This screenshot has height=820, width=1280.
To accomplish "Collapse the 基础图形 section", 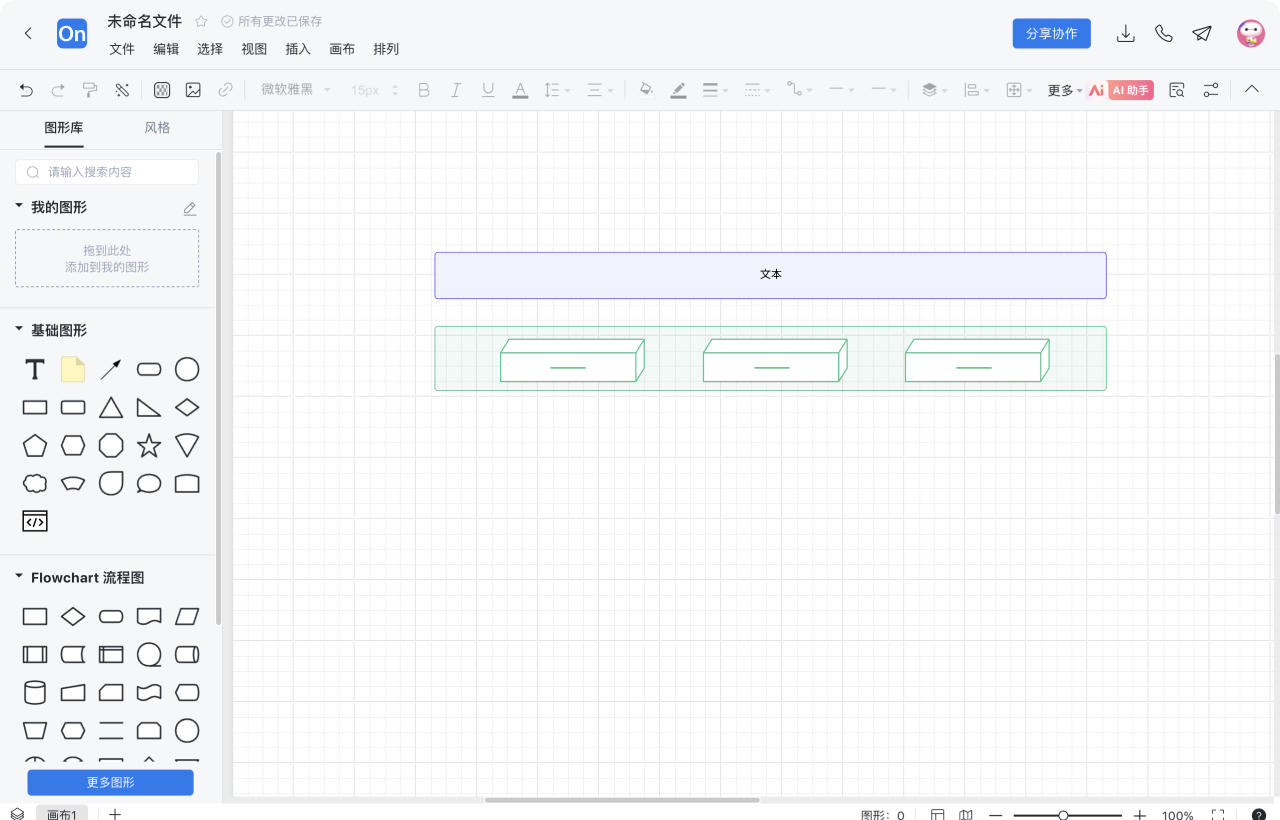I will coord(19,329).
